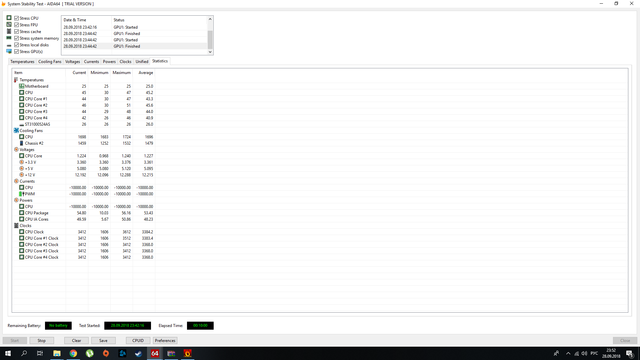Screen dimensions: 640x360
Task: Disable the Stress GPU(s) checkbox
Action: 17,52
